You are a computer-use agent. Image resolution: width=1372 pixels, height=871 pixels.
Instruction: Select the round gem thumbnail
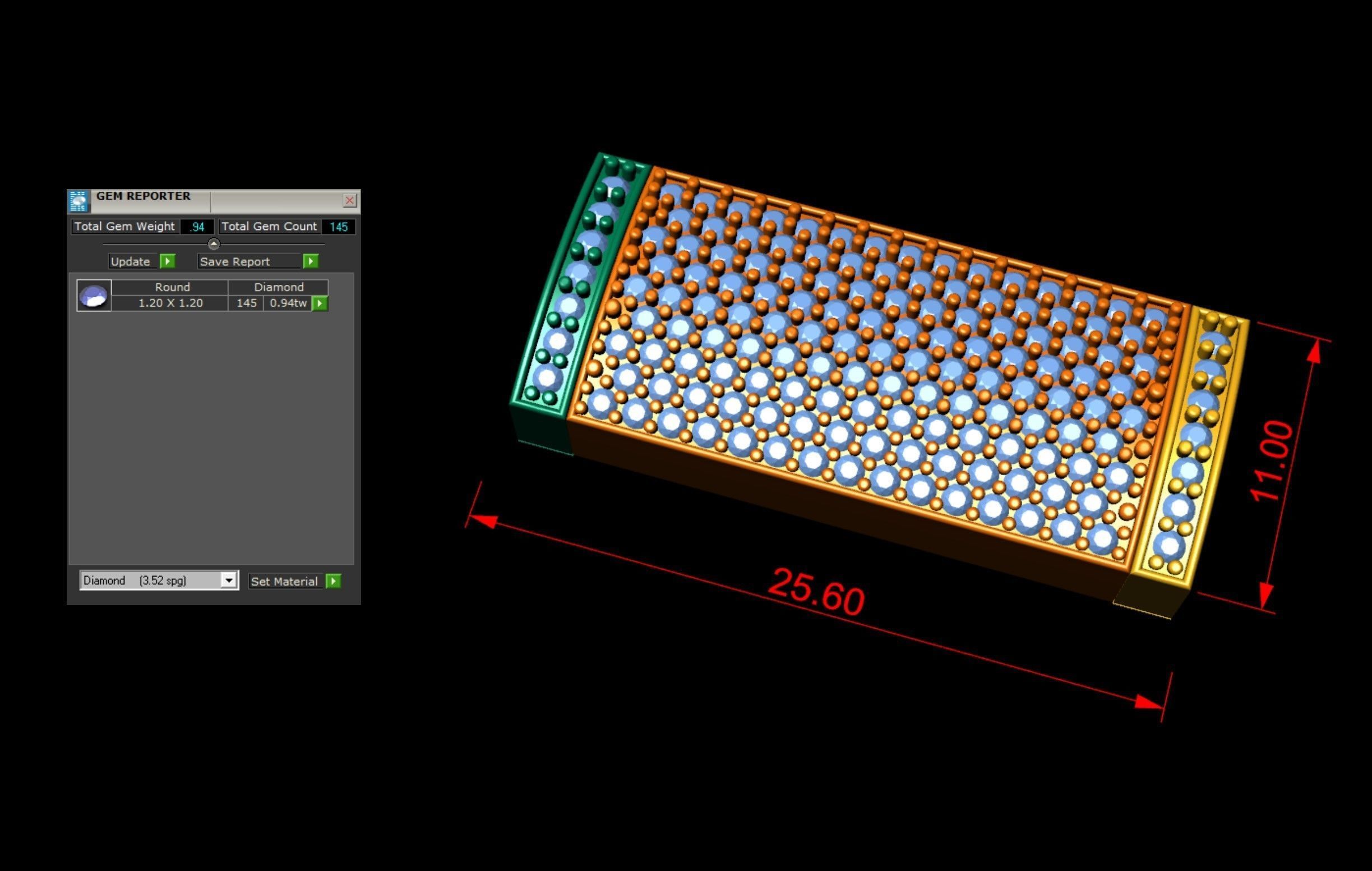tap(94, 295)
